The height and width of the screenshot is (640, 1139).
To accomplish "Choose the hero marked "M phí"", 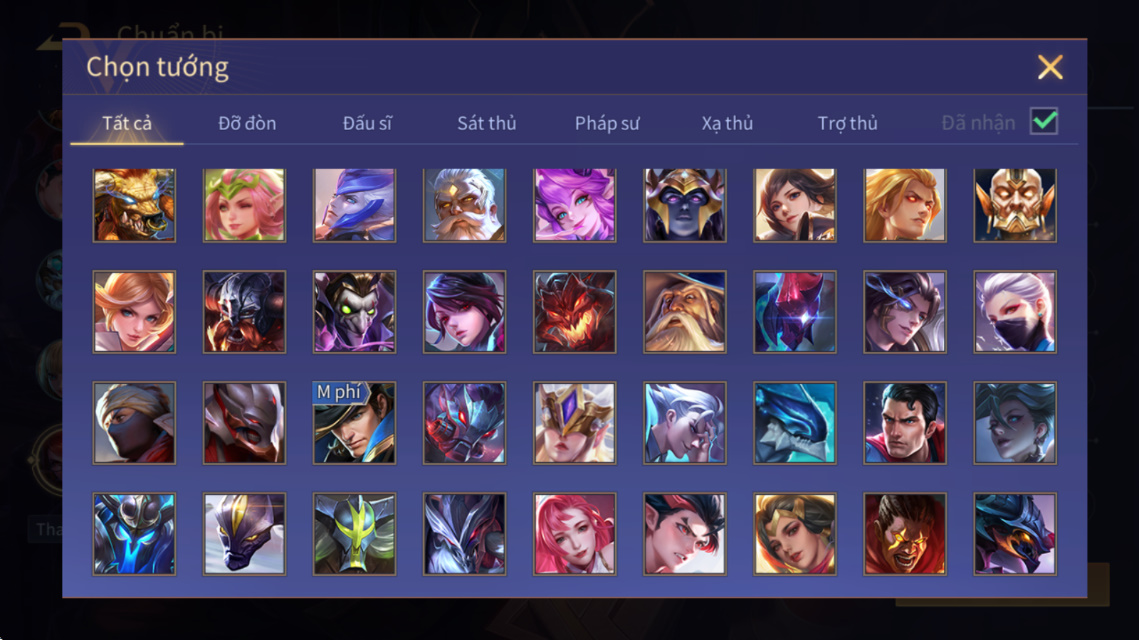I will 354,423.
